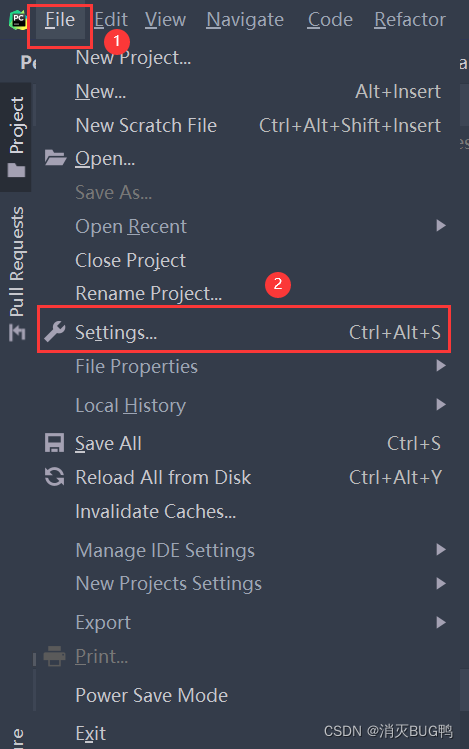The height and width of the screenshot is (749, 469).
Task: Click Exit at the menu bottom
Action: (91, 733)
